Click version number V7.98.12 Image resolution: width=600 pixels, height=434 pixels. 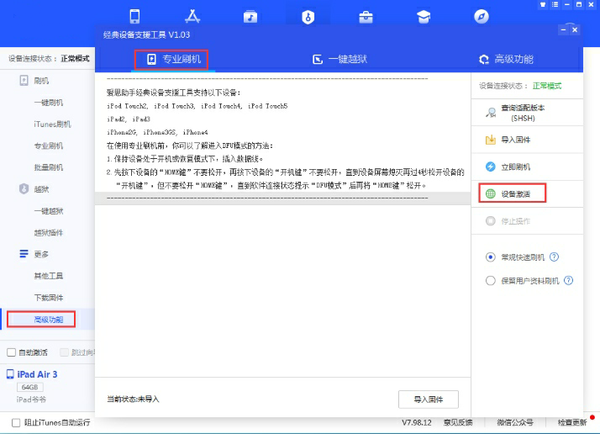pyautogui.click(x=416, y=423)
